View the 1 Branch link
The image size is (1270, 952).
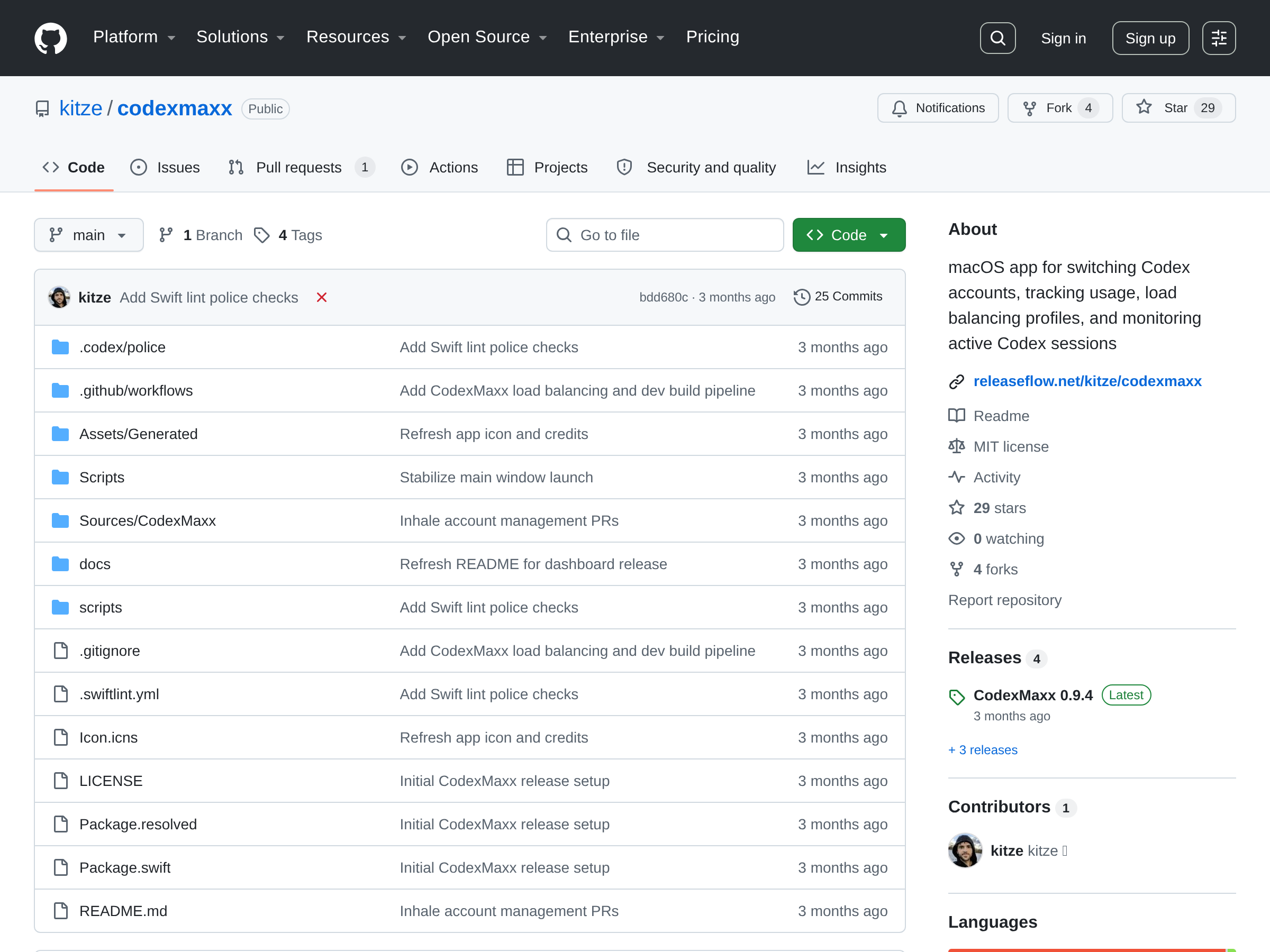pyautogui.click(x=201, y=235)
